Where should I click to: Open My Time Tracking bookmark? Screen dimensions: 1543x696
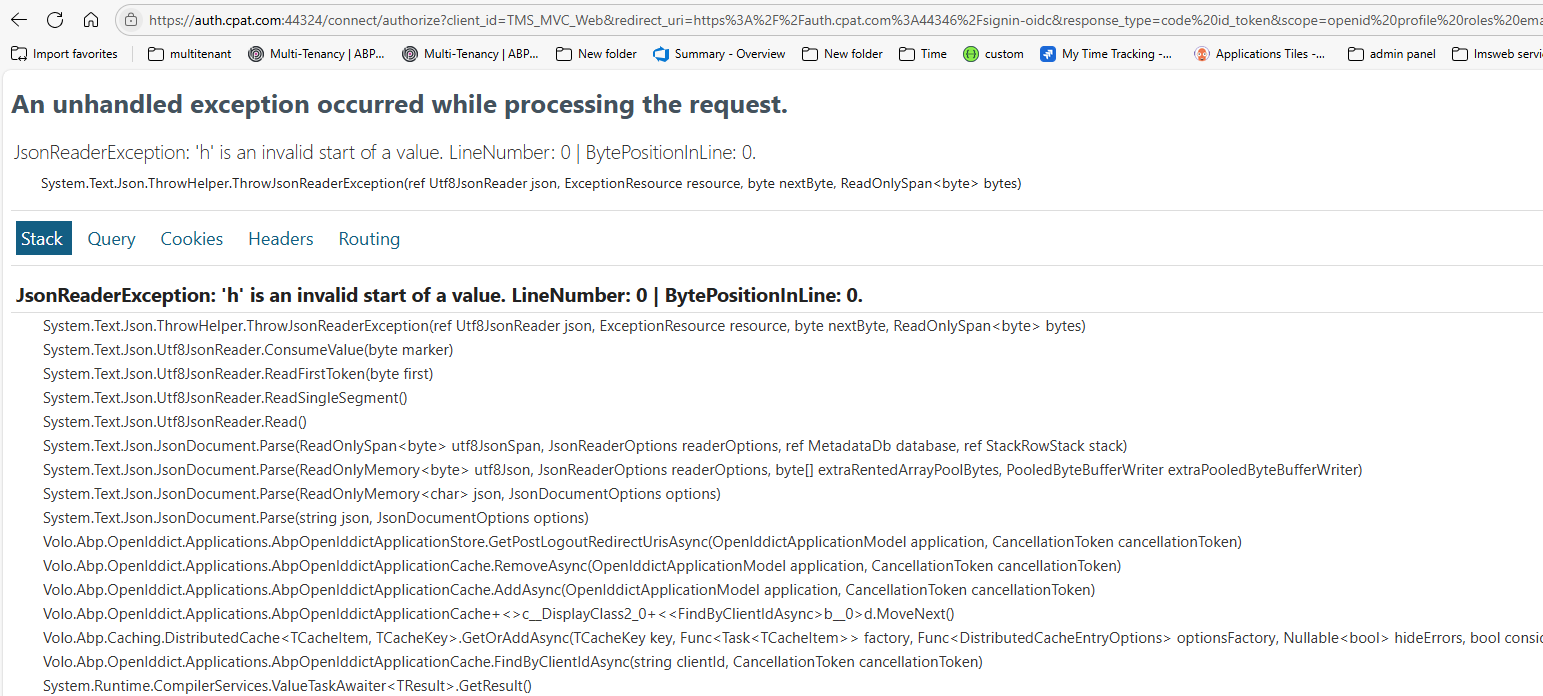click(x=1107, y=54)
